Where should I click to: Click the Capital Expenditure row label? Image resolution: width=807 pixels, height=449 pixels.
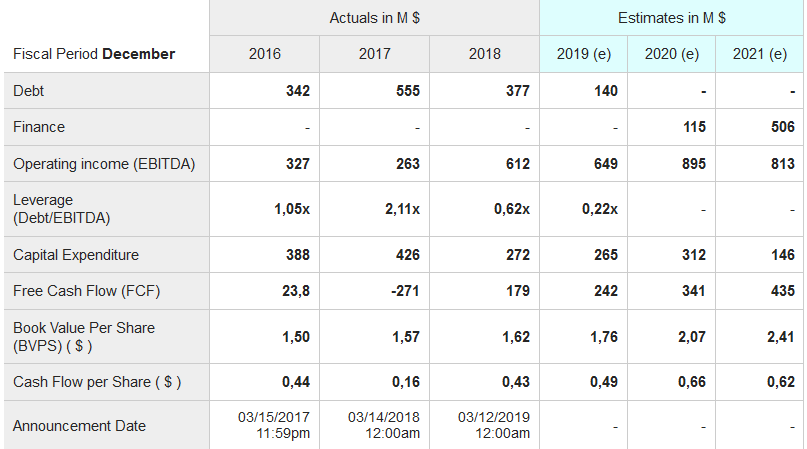[76, 255]
